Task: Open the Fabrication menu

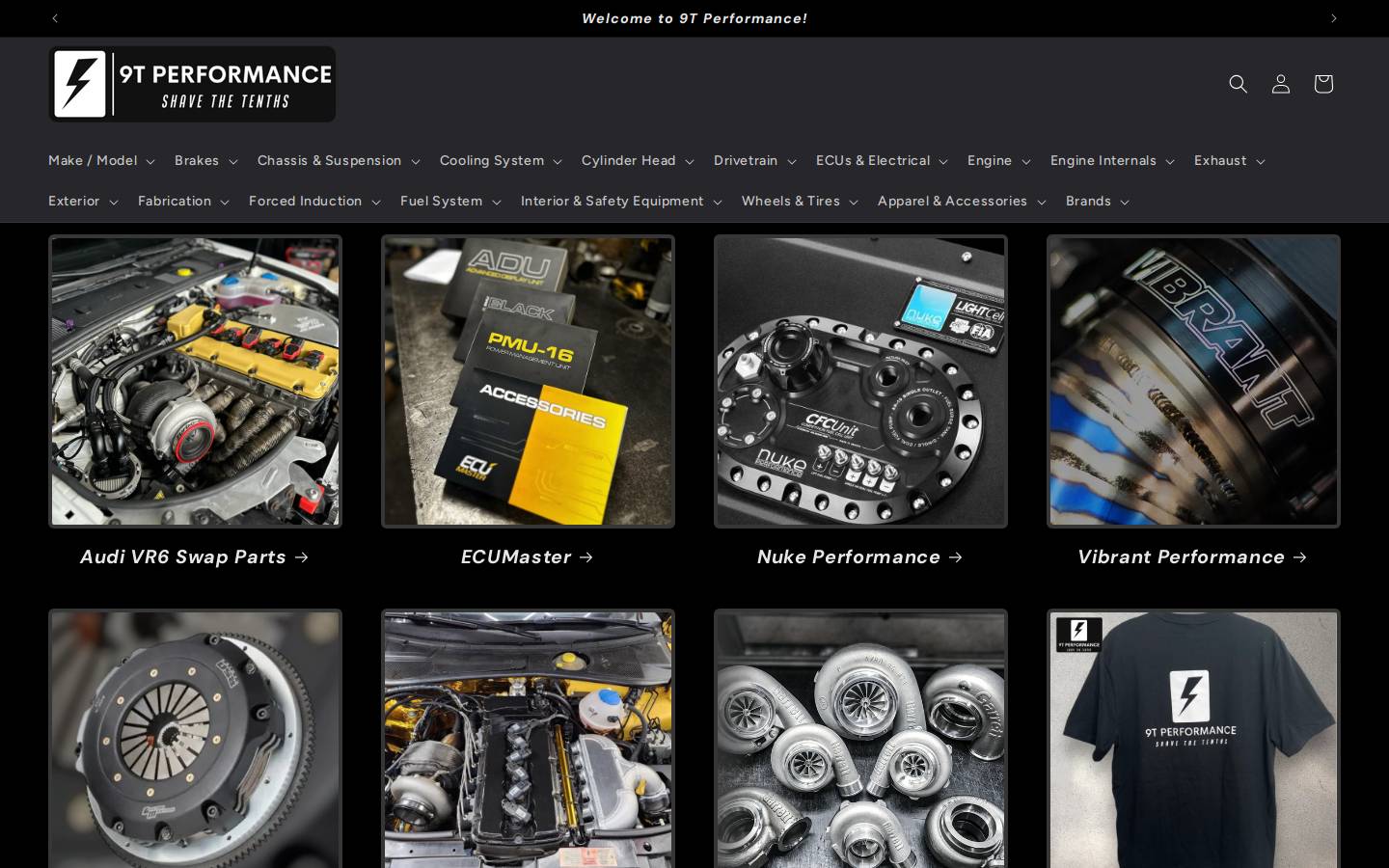Action: click(x=183, y=202)
